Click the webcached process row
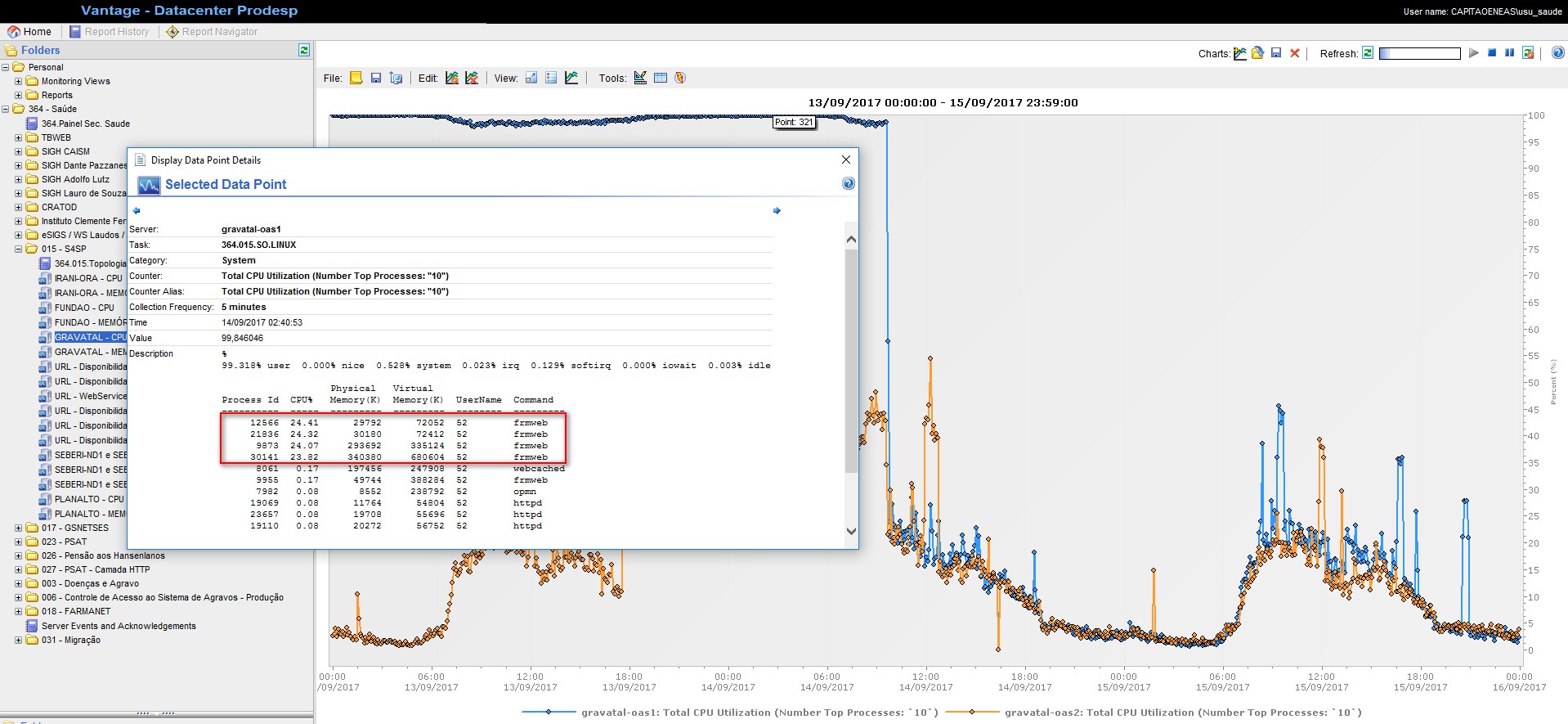The image size is (1568, 724). [393, 469]
